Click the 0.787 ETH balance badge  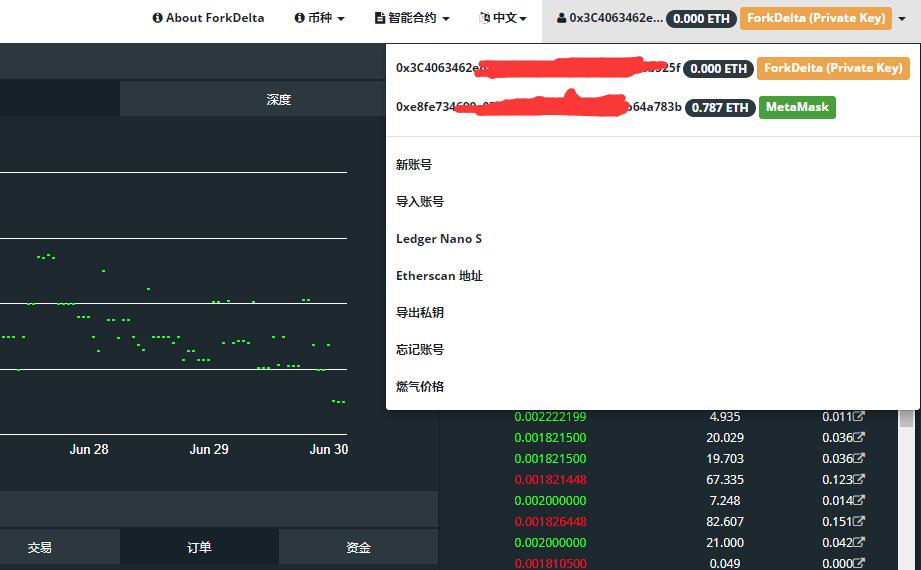click(720, 108)
